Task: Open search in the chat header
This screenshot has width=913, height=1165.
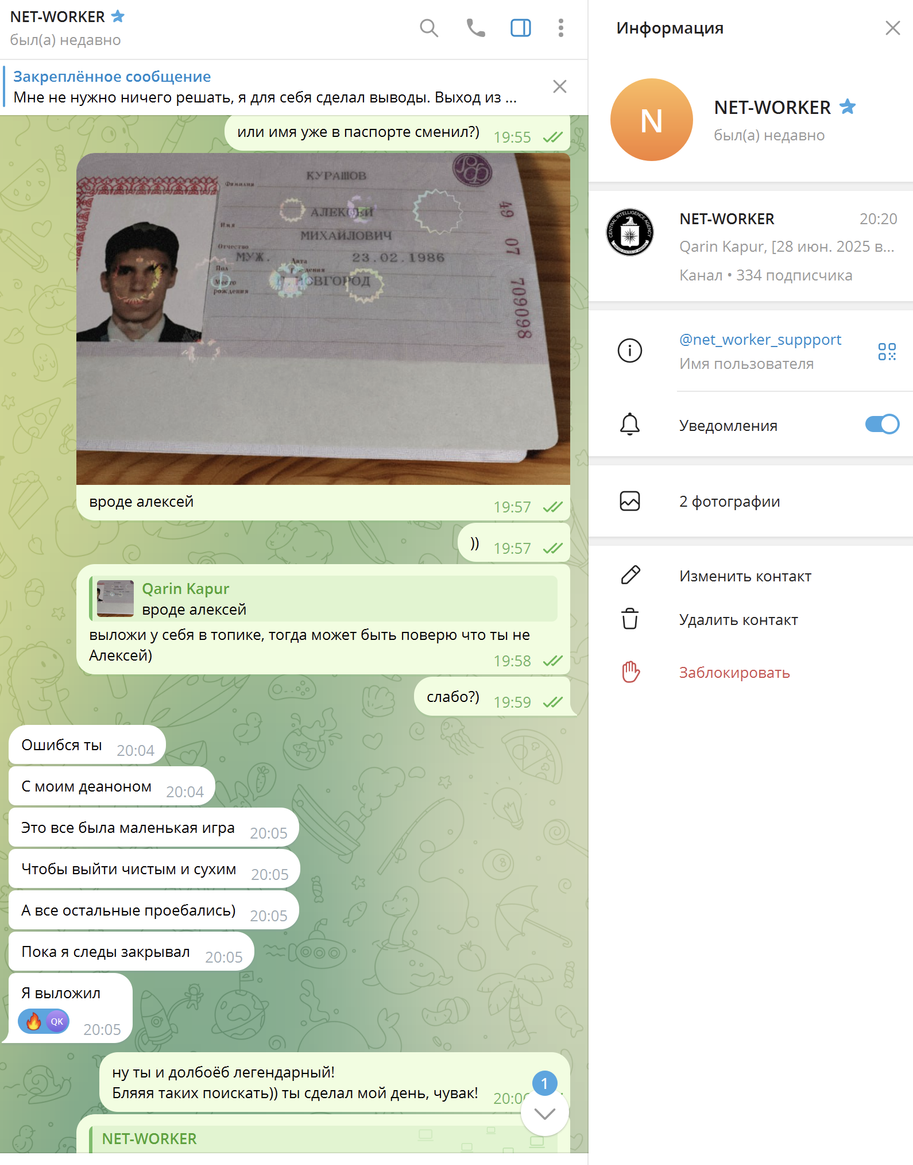Action: click(x=429, y=28)
